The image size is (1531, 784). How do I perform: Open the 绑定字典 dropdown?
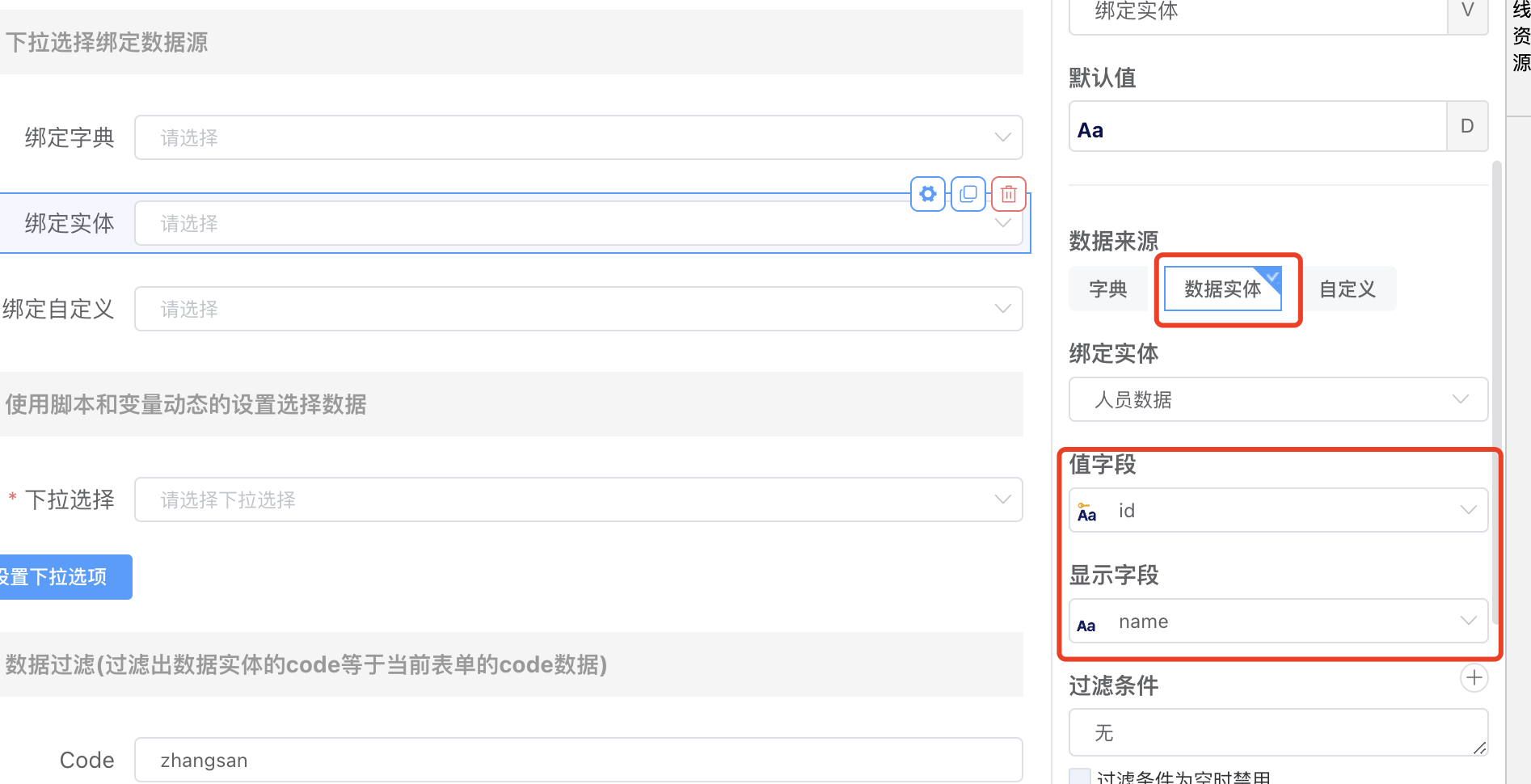point(578,137)
